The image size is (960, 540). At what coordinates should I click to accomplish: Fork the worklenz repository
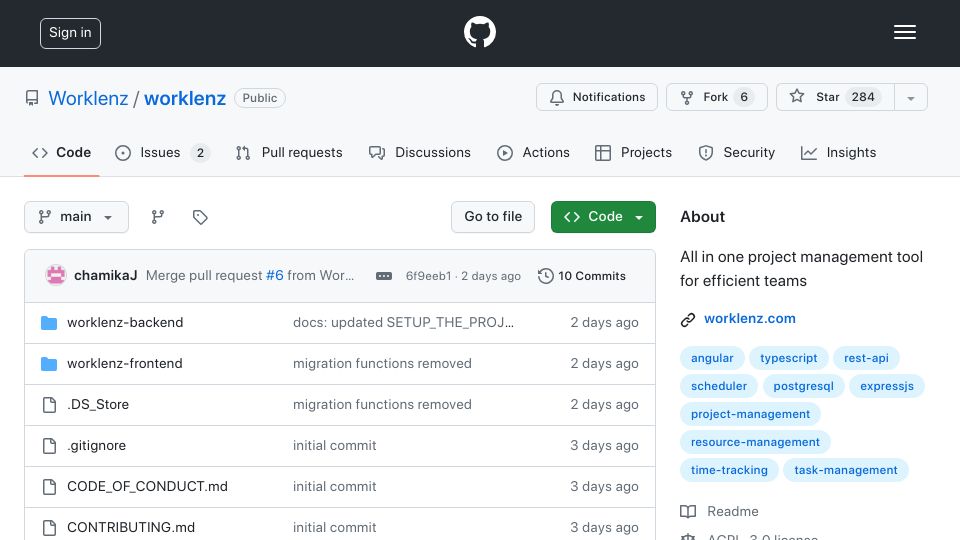point(716,97)
